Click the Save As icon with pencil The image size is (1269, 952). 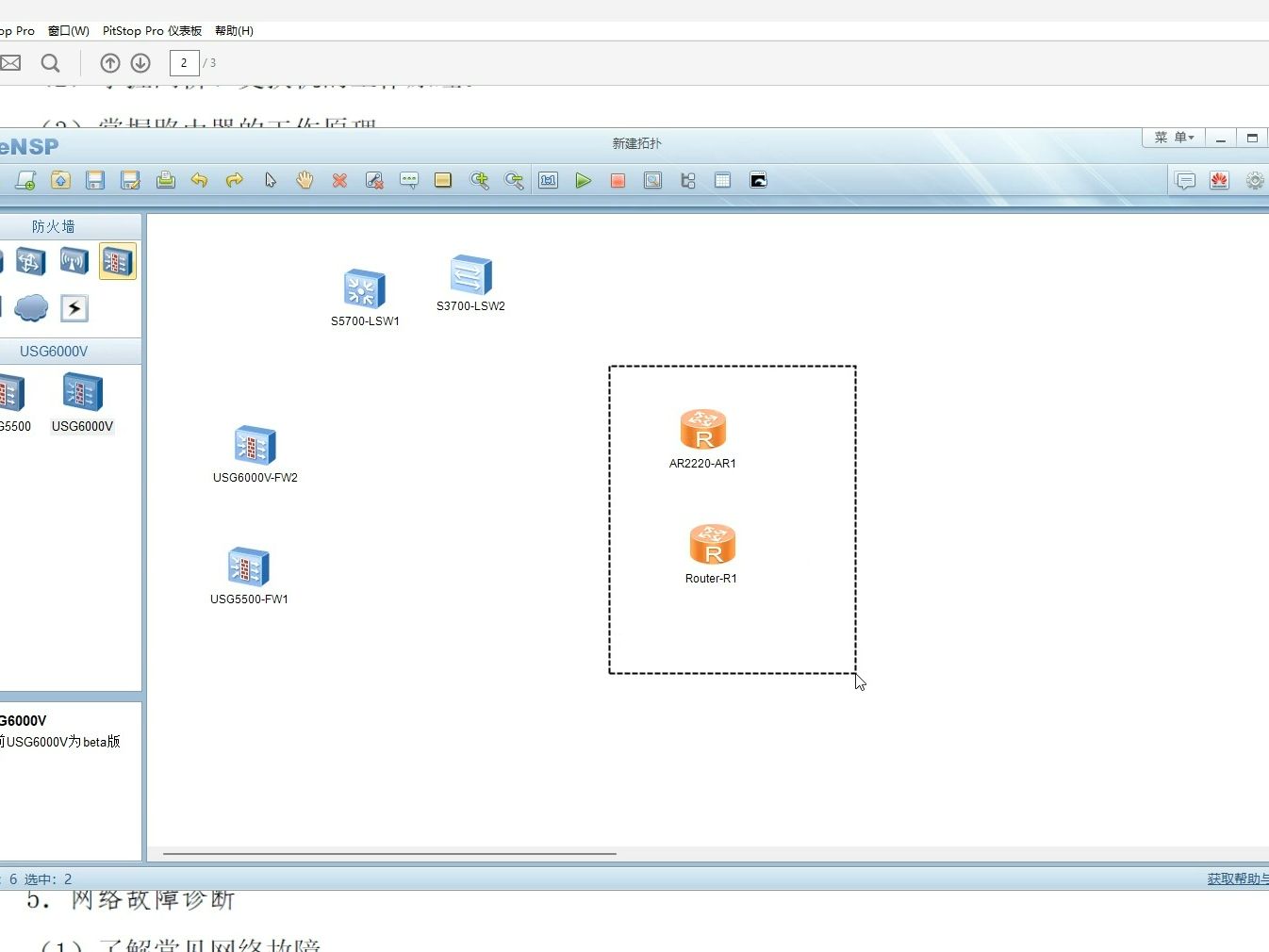(x=130, y=180)
